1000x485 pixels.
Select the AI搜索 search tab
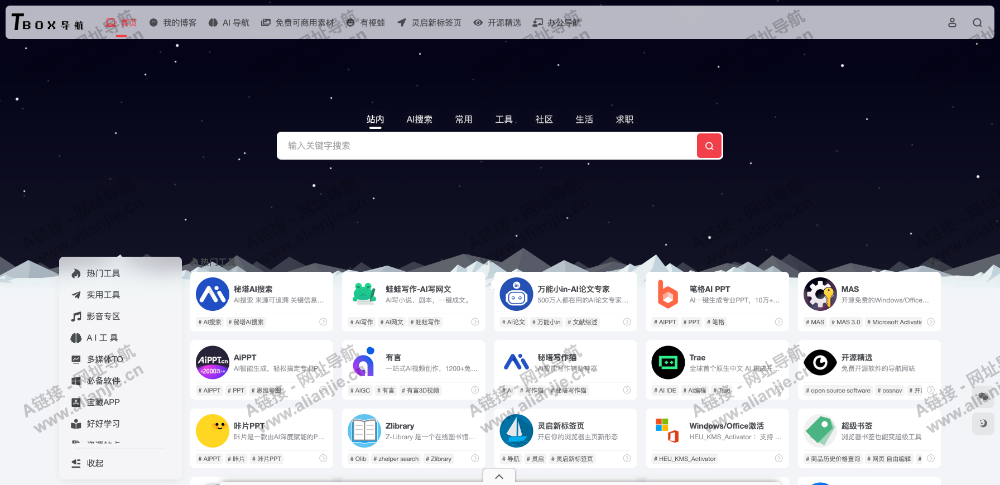click(419, 119)
